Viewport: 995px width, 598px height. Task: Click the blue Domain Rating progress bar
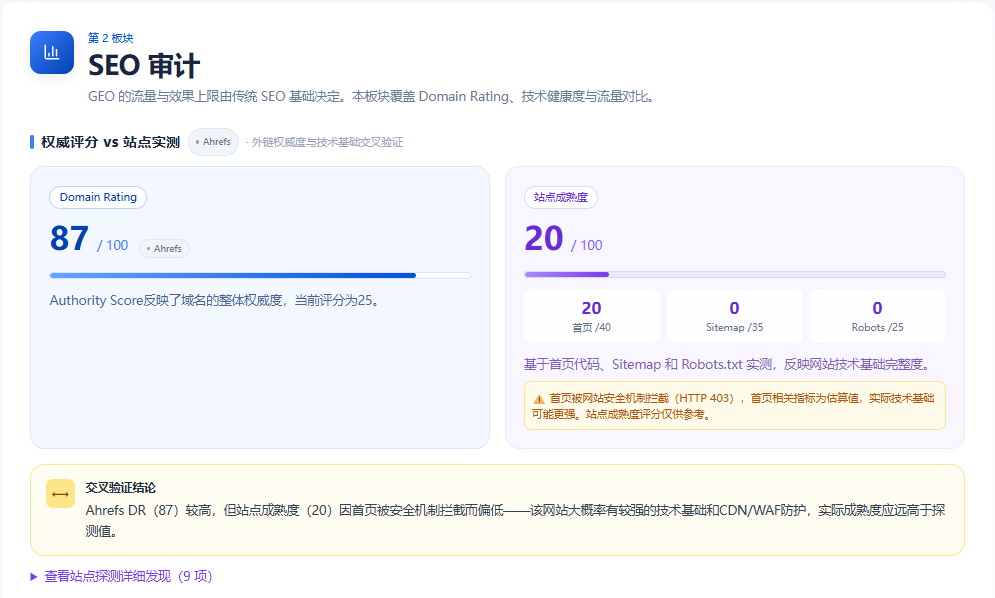(260, 276)
